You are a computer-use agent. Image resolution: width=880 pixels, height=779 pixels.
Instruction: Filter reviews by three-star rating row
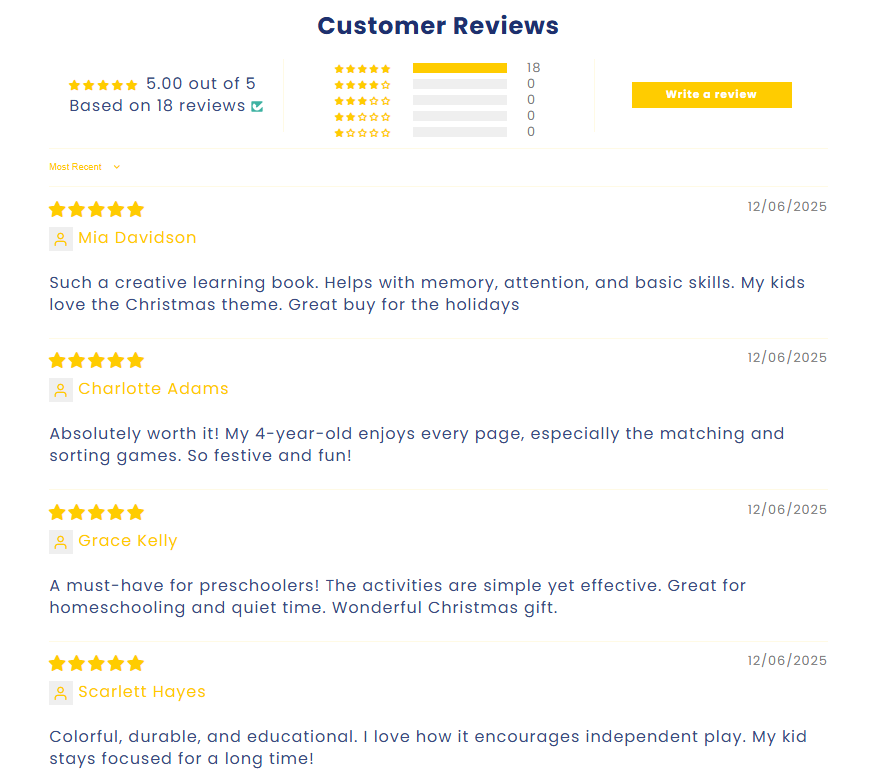[x=362, y=100]
